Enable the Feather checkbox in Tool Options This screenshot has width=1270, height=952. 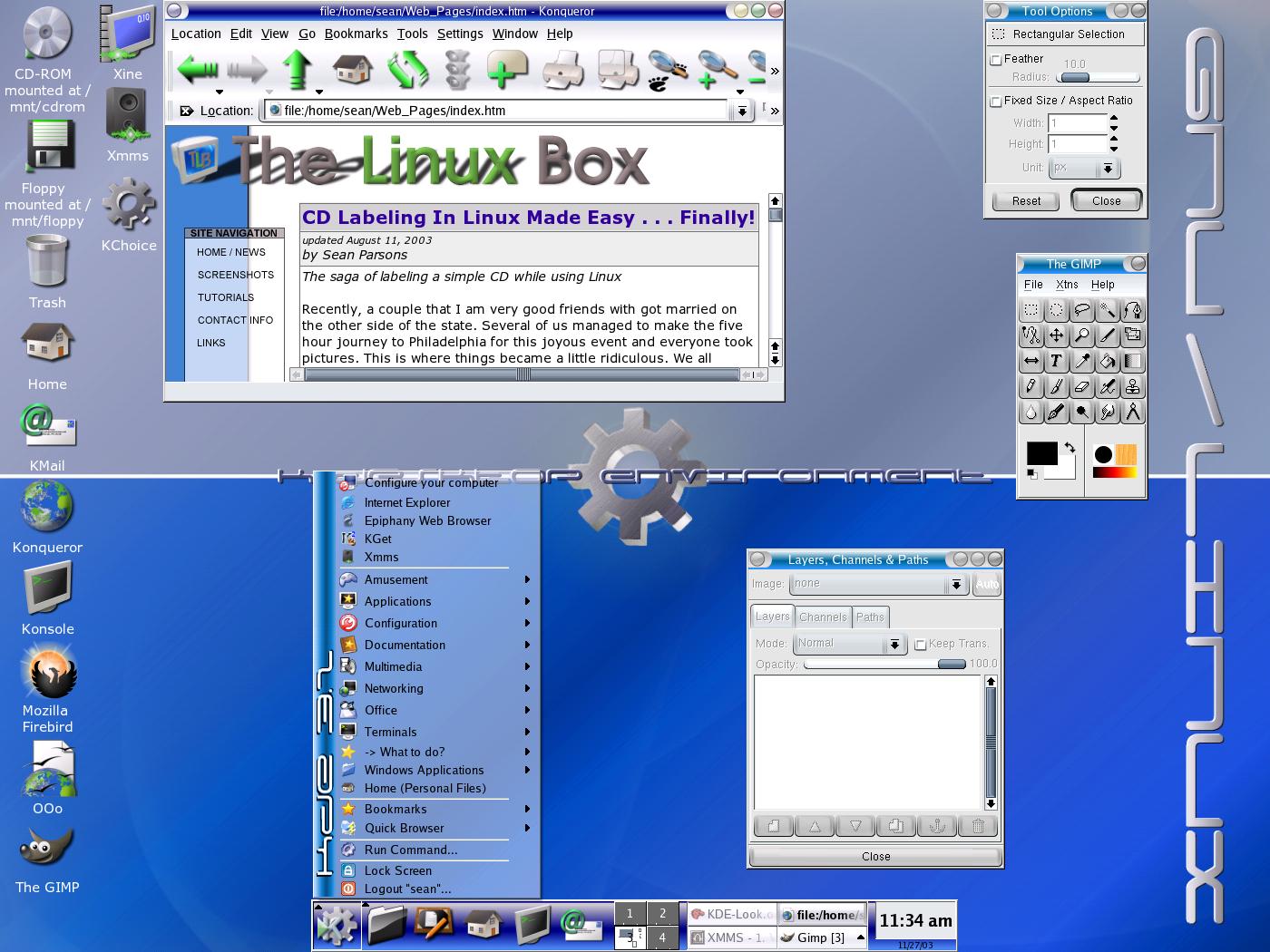coord(996,60)
